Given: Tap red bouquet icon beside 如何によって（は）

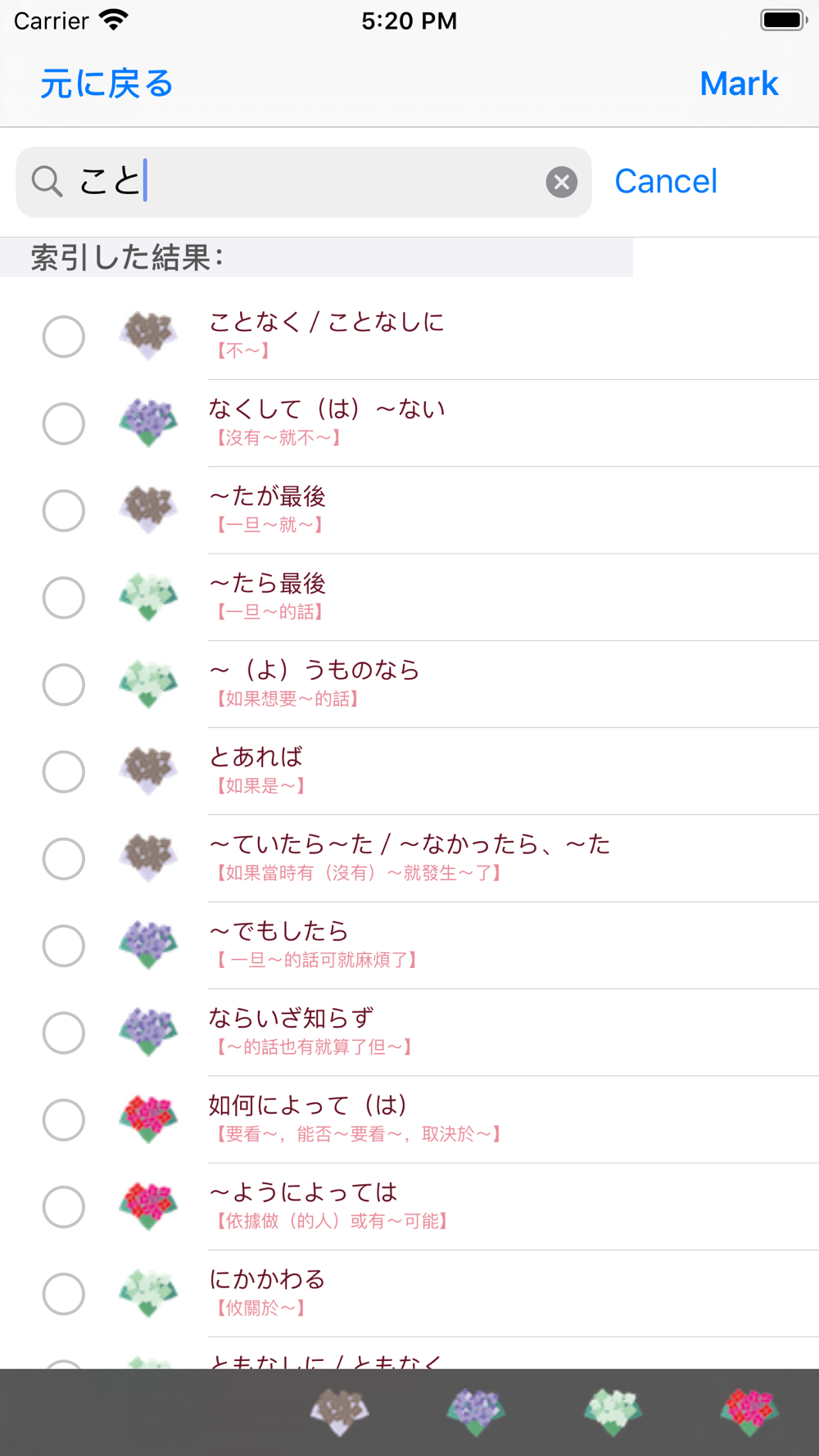Looking at the screenshot, I should 148,1119.
